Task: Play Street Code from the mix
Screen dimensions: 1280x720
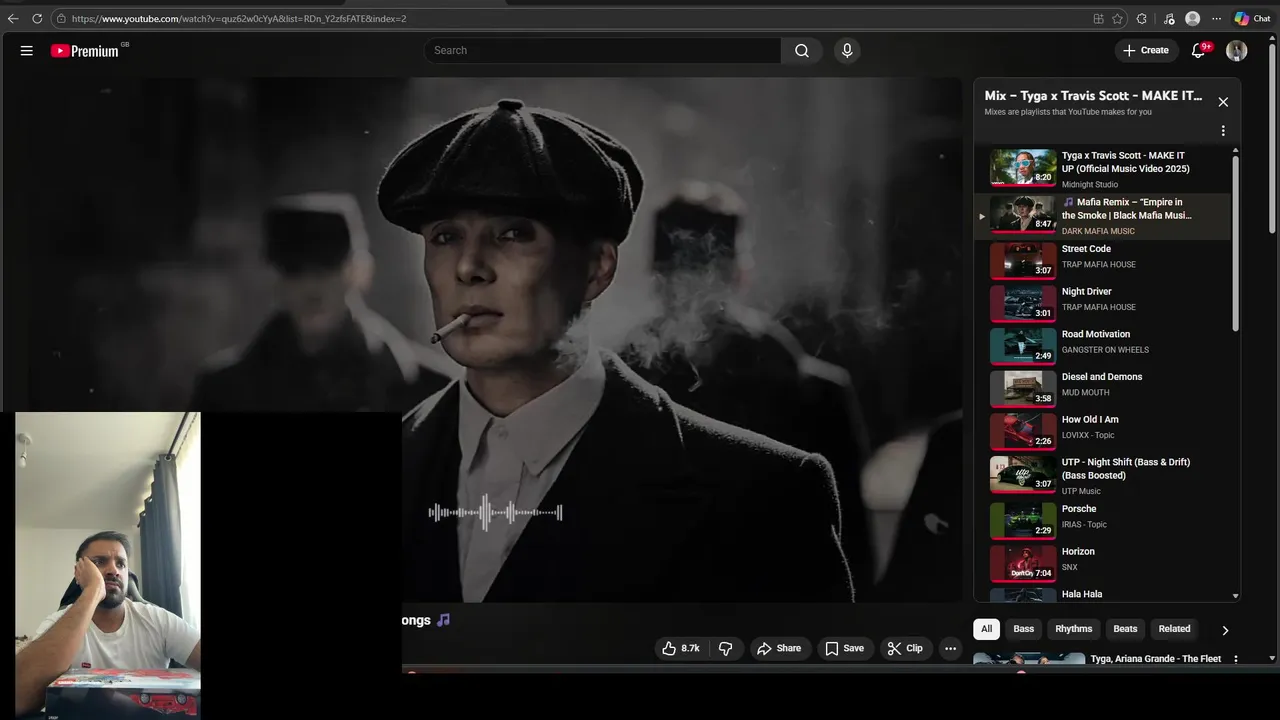Action: (1103, 260)
